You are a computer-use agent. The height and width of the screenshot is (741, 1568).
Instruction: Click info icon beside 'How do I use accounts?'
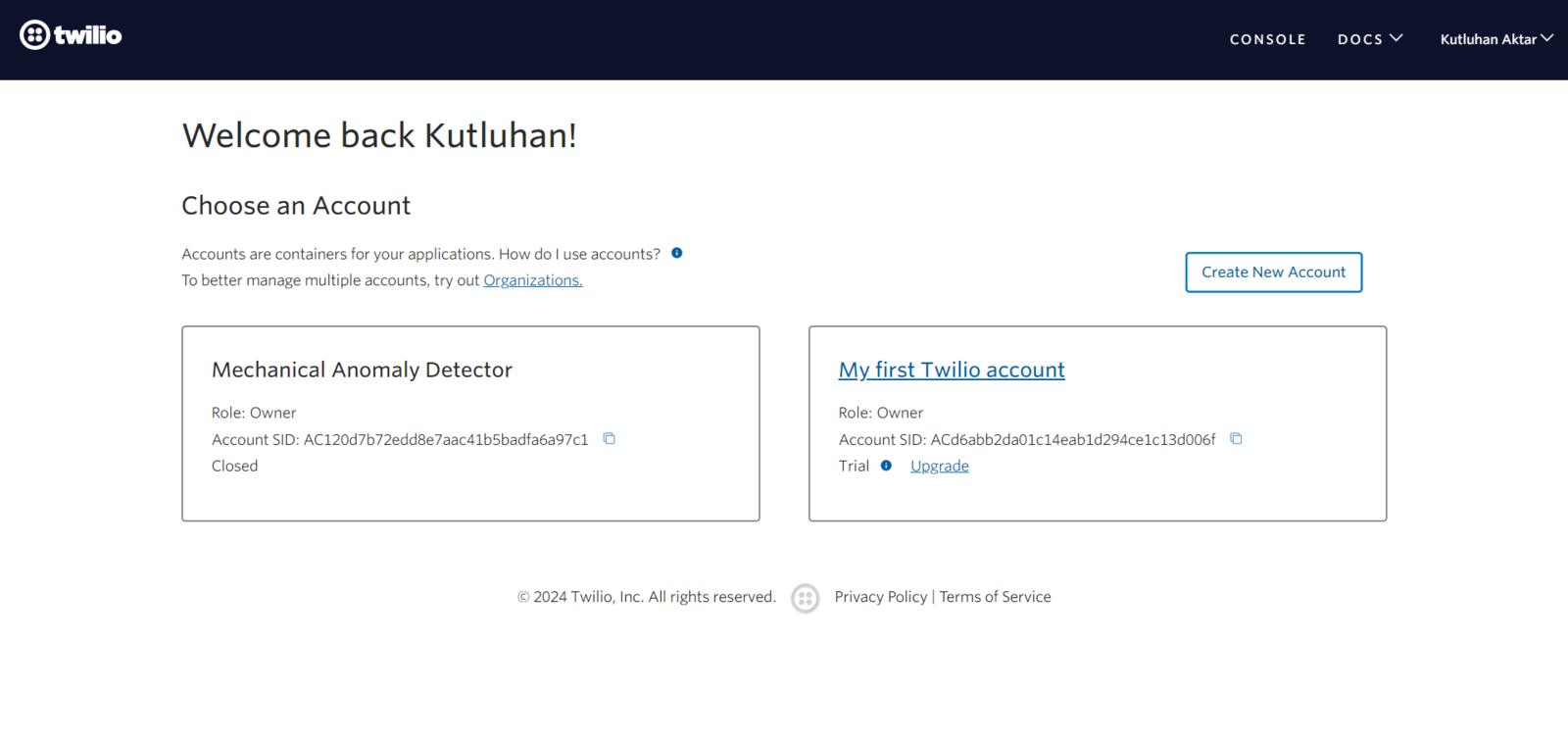tap(676, 253)
